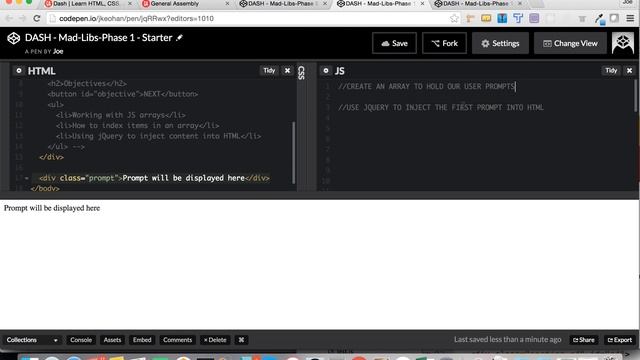Share the pen
Viewport: 640px width, 360px height.
coord(584,340)
